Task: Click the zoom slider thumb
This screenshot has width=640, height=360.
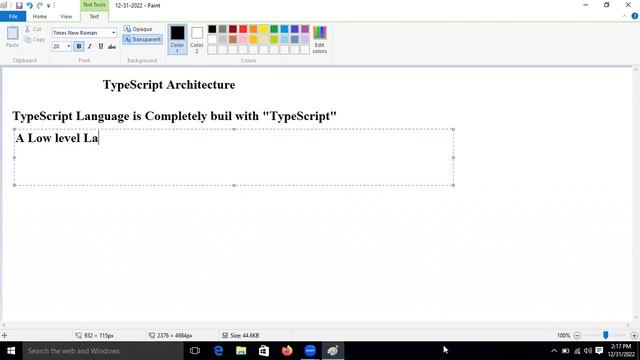Action: point(606,335)
